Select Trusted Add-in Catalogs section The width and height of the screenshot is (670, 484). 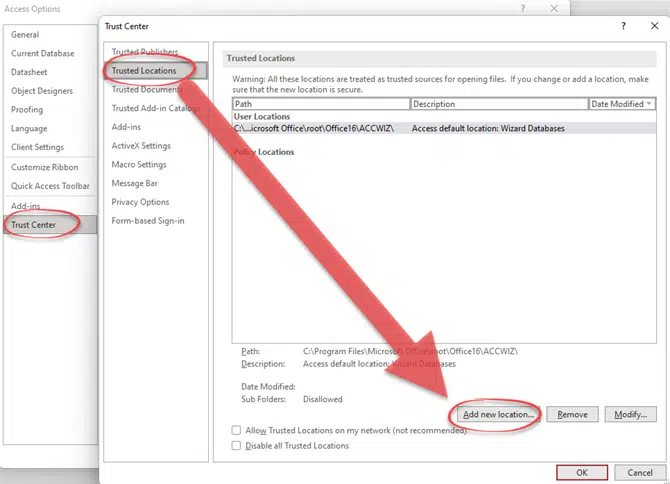[156, 108]
